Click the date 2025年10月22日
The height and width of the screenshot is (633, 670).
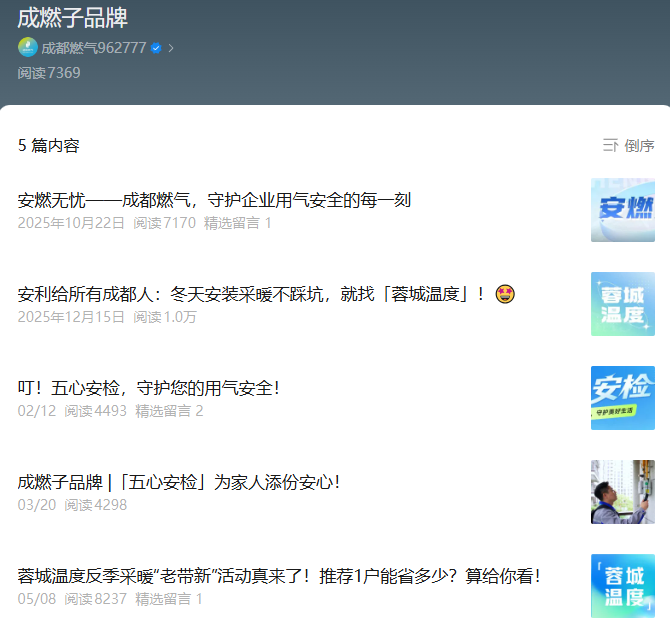[71, 223]
